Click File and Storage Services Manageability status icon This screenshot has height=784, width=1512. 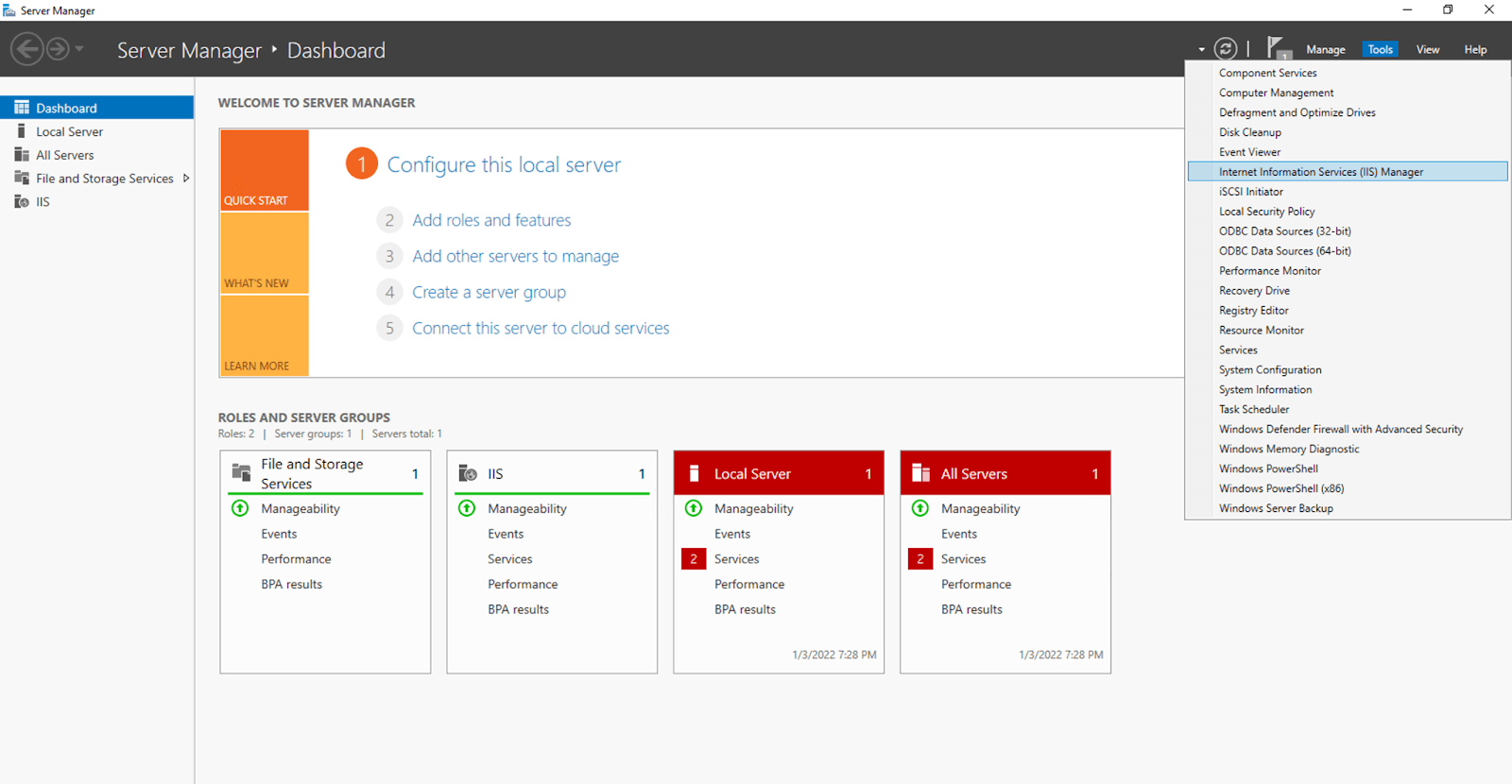240,508
